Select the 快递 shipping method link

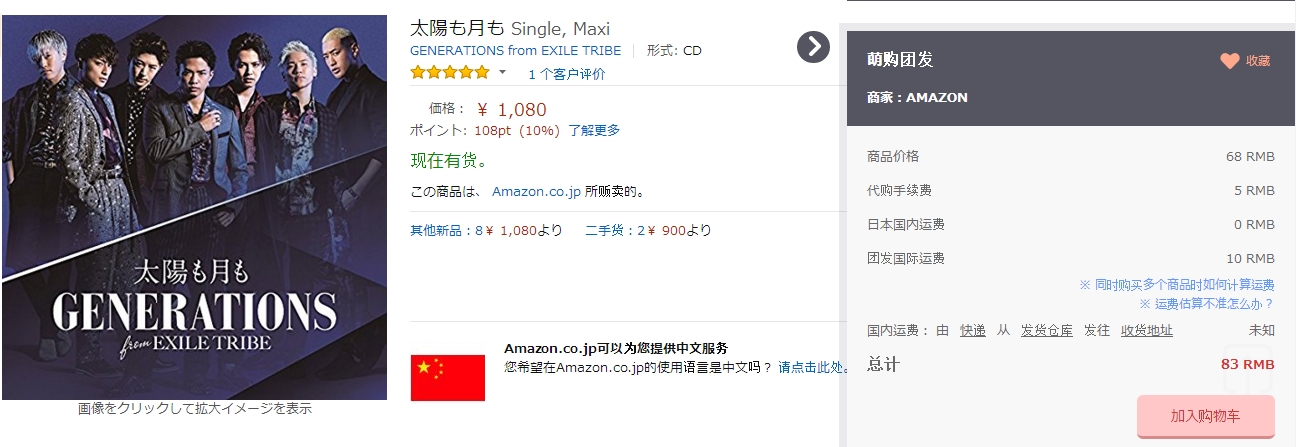coord(973,331)
